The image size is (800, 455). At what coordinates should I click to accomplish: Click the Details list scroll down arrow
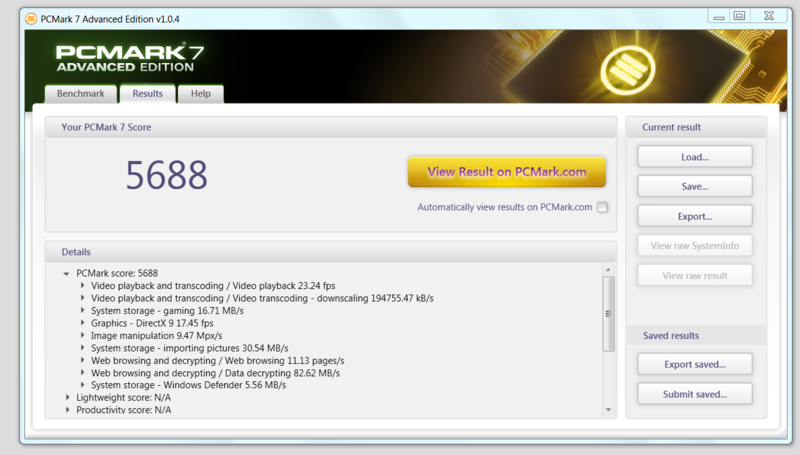point(608,410)
